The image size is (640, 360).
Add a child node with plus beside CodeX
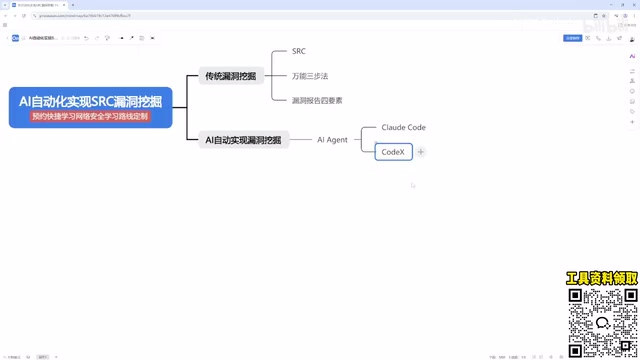(421, 152)
